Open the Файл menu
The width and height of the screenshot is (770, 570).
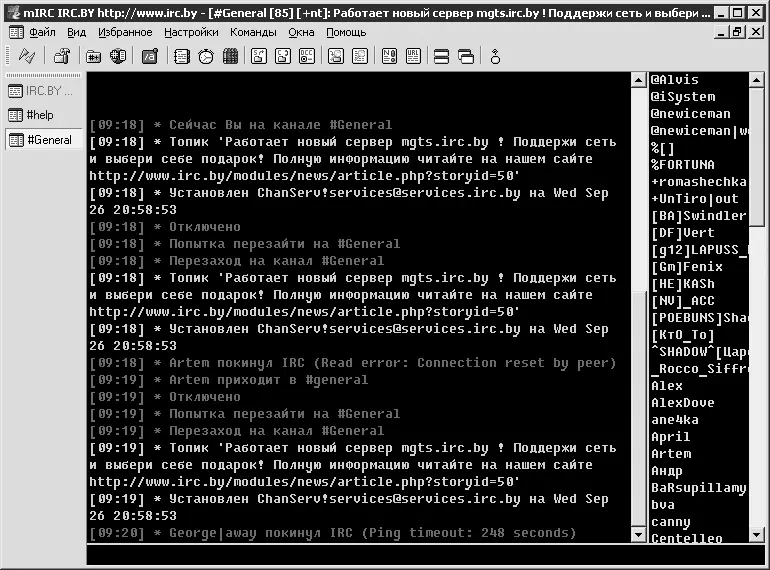(42, 32)
